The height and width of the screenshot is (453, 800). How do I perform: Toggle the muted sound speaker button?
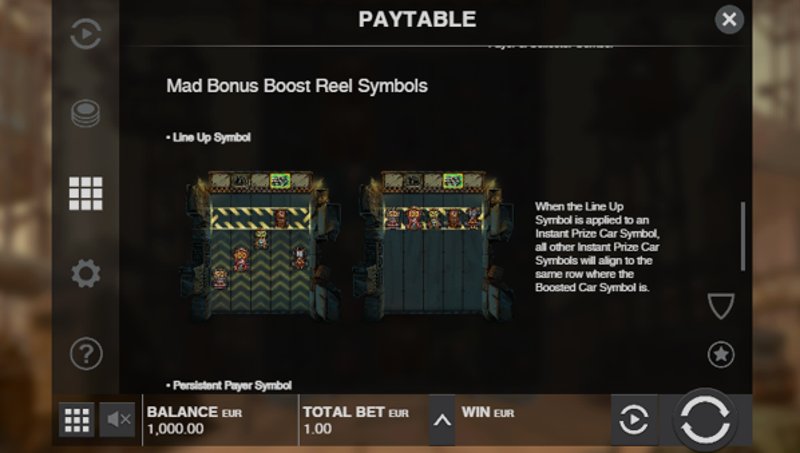click(117, 420)
